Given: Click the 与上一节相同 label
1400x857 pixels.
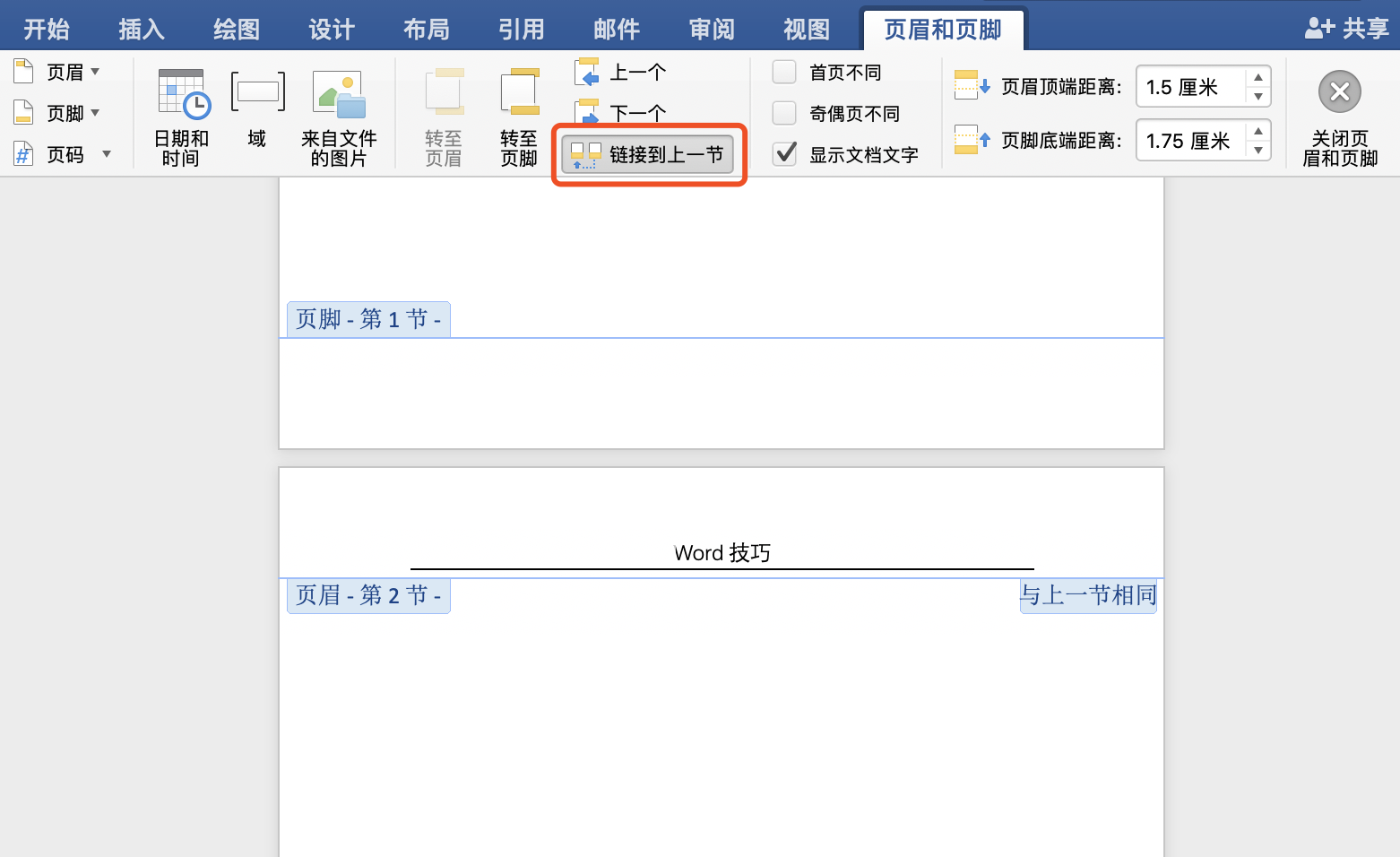Looking at the screenshot, I should (1088, 595).
